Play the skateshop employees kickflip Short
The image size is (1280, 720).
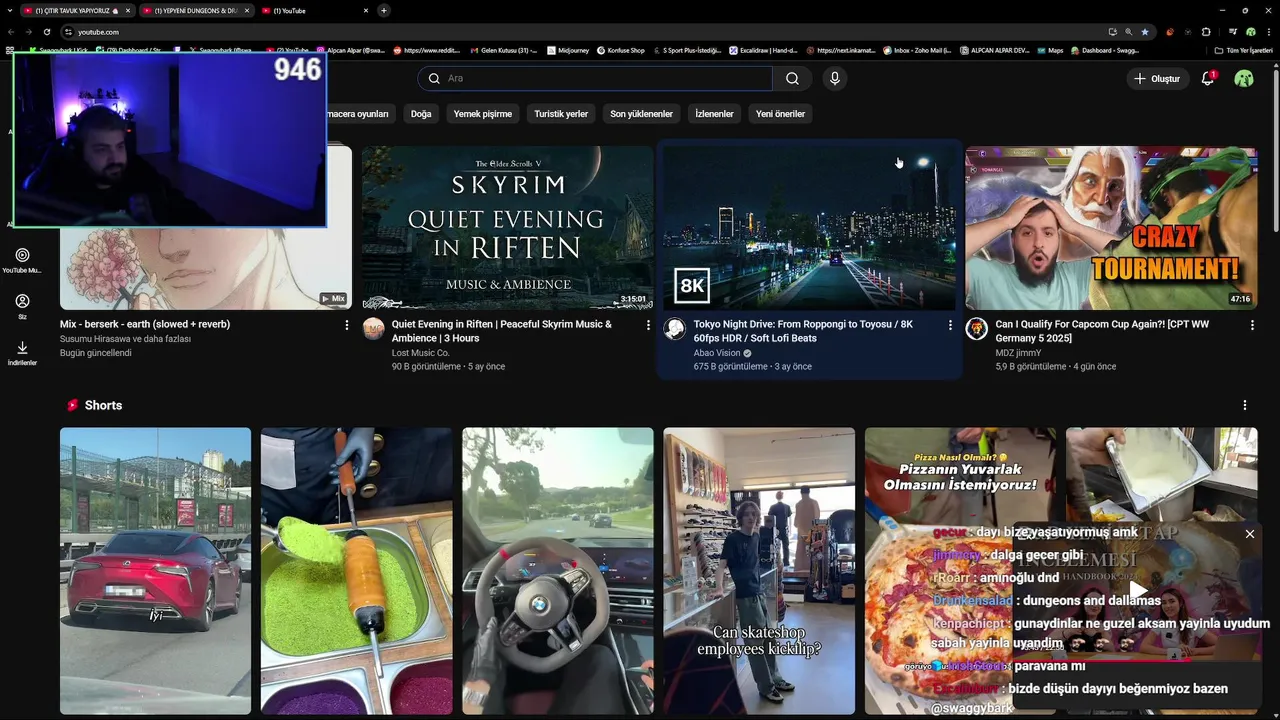tap(759, 571)
